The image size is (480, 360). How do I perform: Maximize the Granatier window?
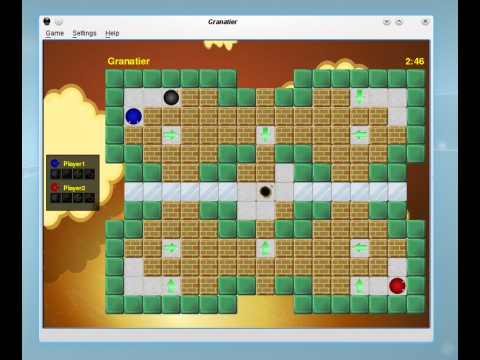pos(399,22)
